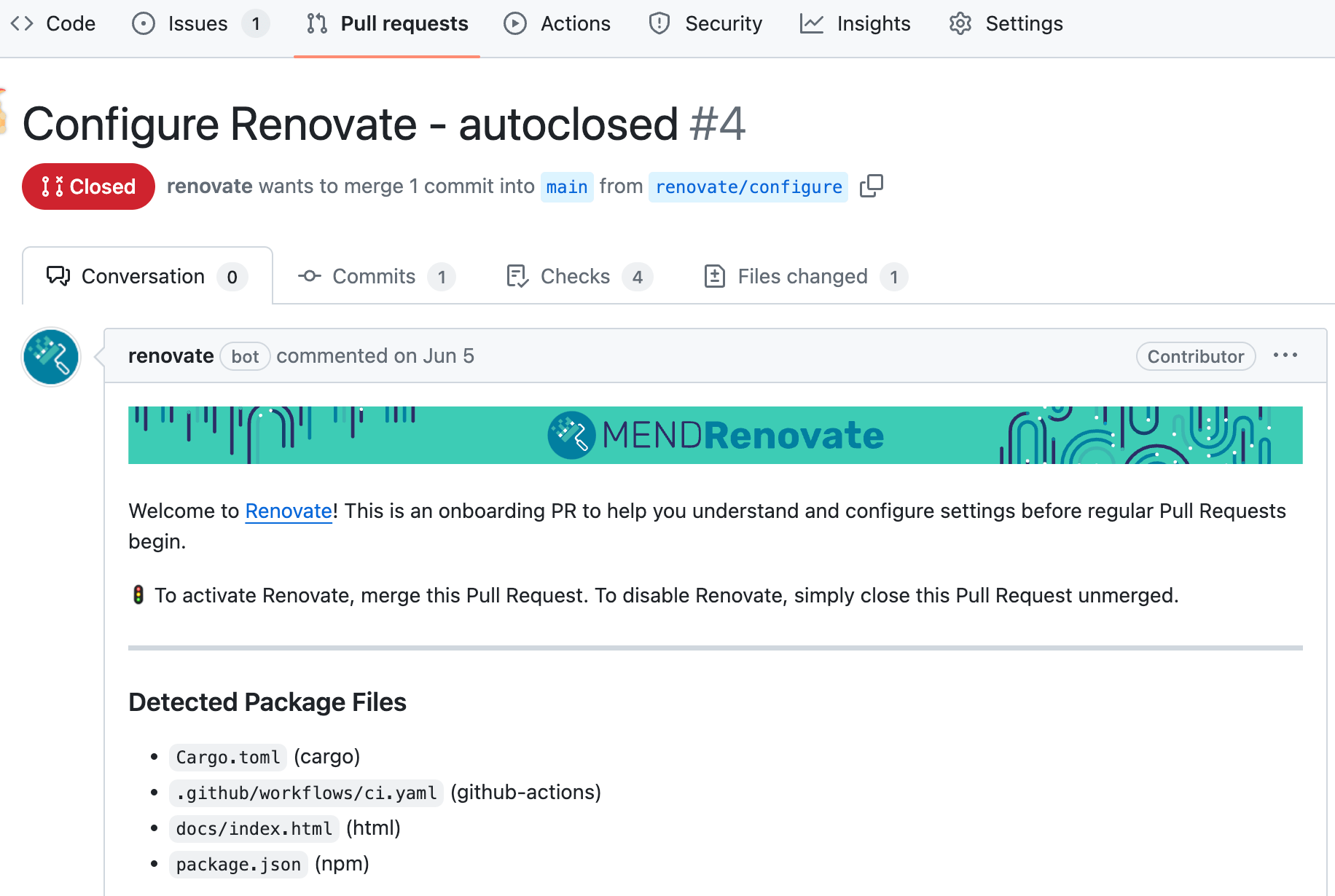Open the Security tab
Viewport: 1335px width, 896px height.
click(x=705, y=23)
